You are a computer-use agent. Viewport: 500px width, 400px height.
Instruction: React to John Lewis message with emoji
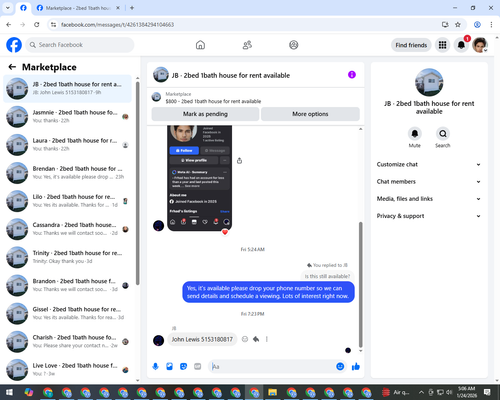point(245,339)
